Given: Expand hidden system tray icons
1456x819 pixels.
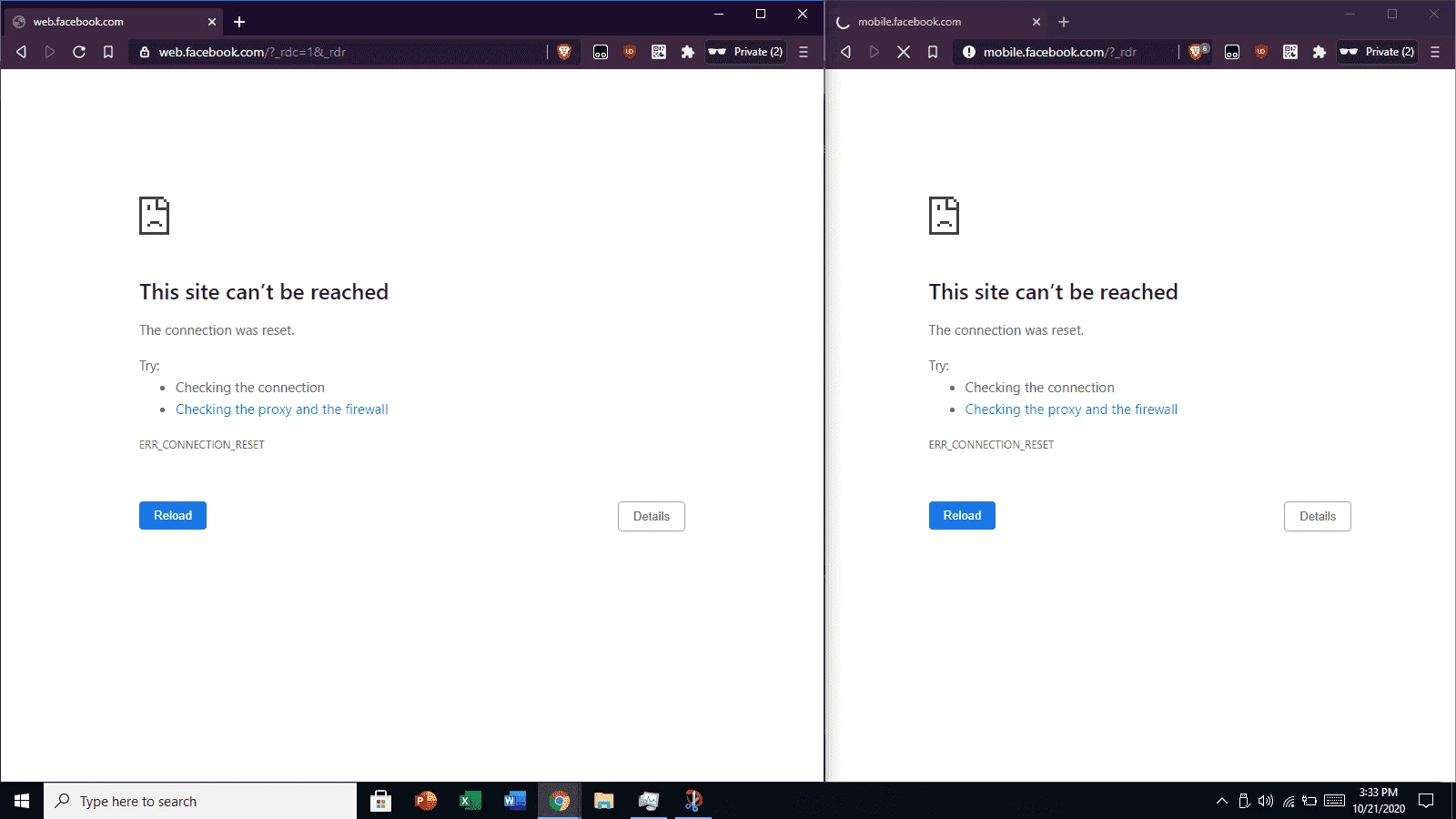Looking at the screenshot, I should 1222,801.
